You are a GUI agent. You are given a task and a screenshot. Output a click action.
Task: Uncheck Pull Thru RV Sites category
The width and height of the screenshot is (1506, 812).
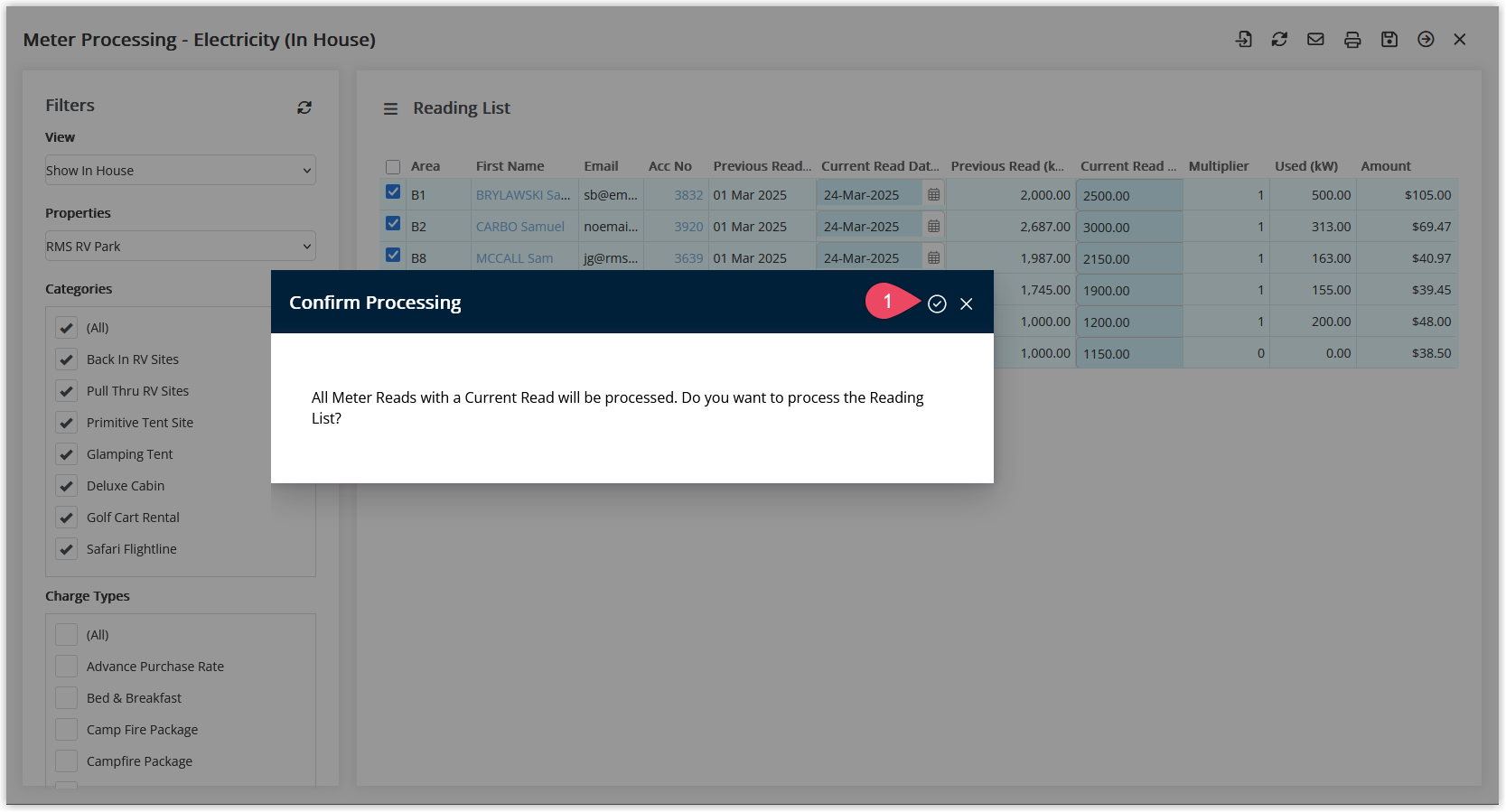pos(67,391)
